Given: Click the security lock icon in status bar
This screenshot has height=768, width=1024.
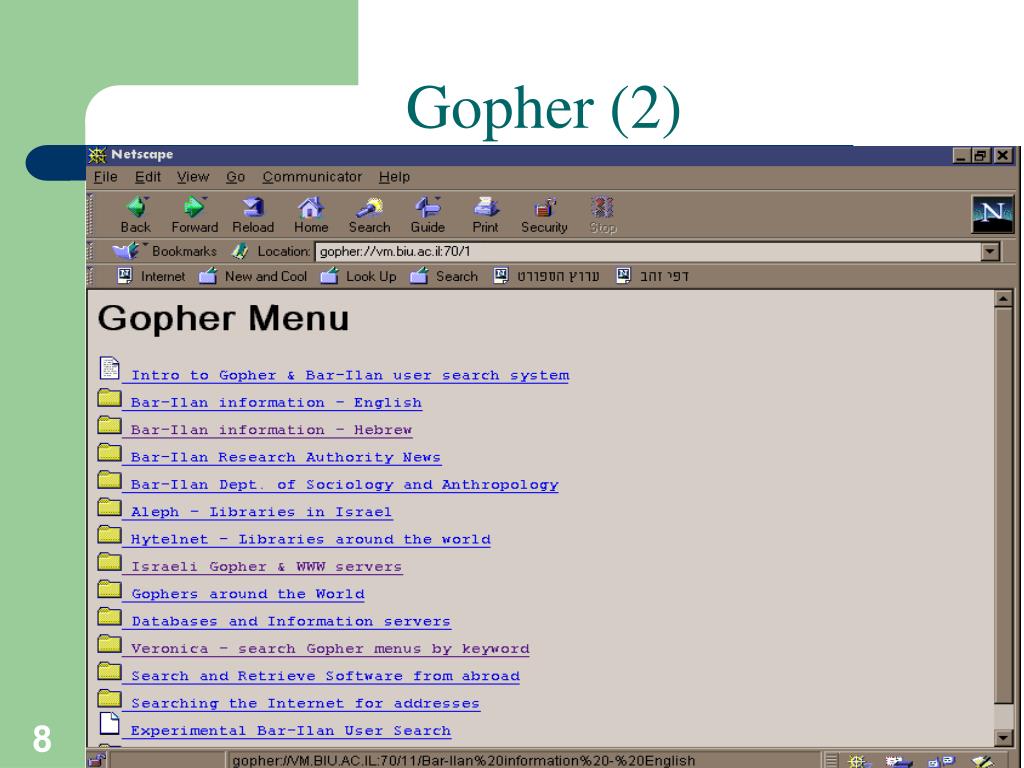Looking at the screenshot, I should [97, 760].
